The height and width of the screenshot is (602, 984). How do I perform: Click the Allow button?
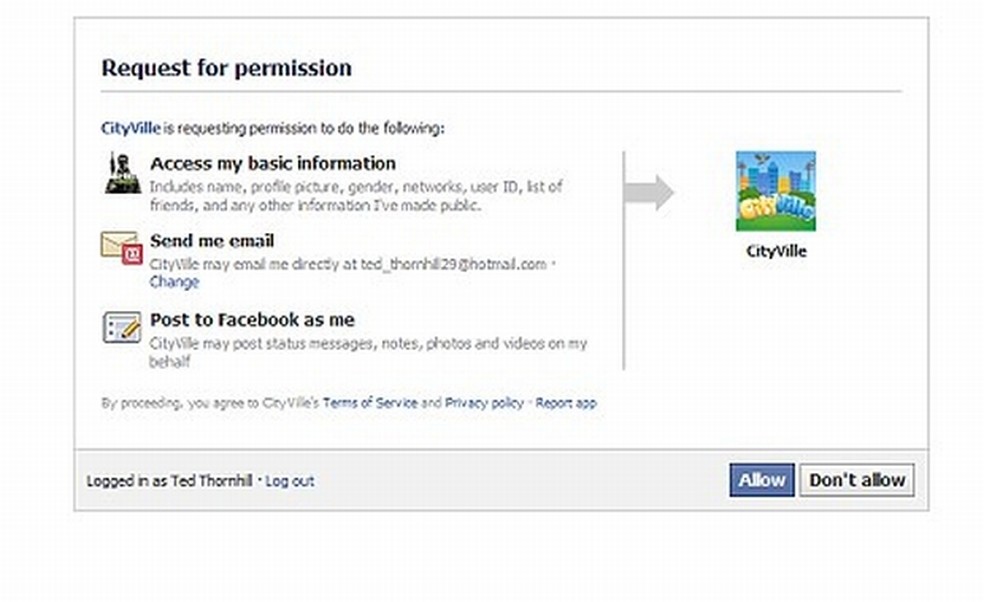click(761, 480)
